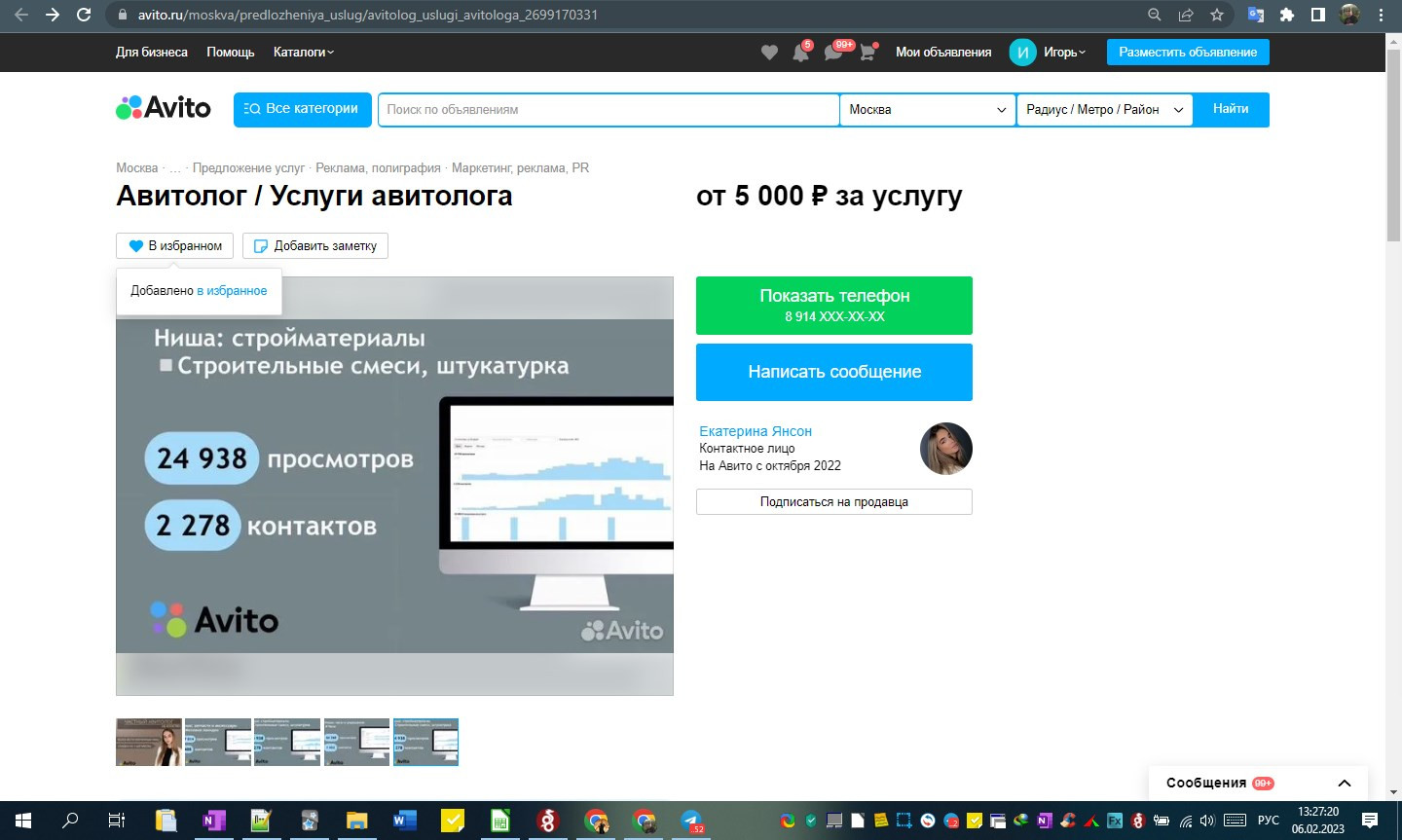
Task: Expand the Игорь account dropdown
Action: (x=1064, y=53)
